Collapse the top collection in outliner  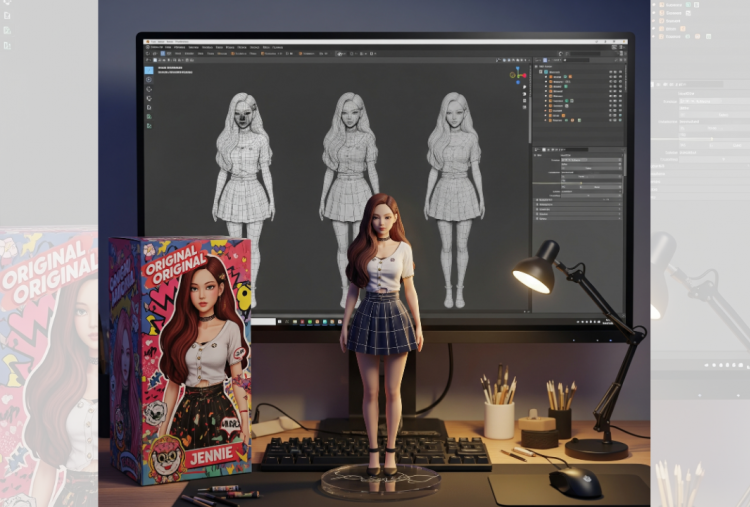[x=540, y=72]
